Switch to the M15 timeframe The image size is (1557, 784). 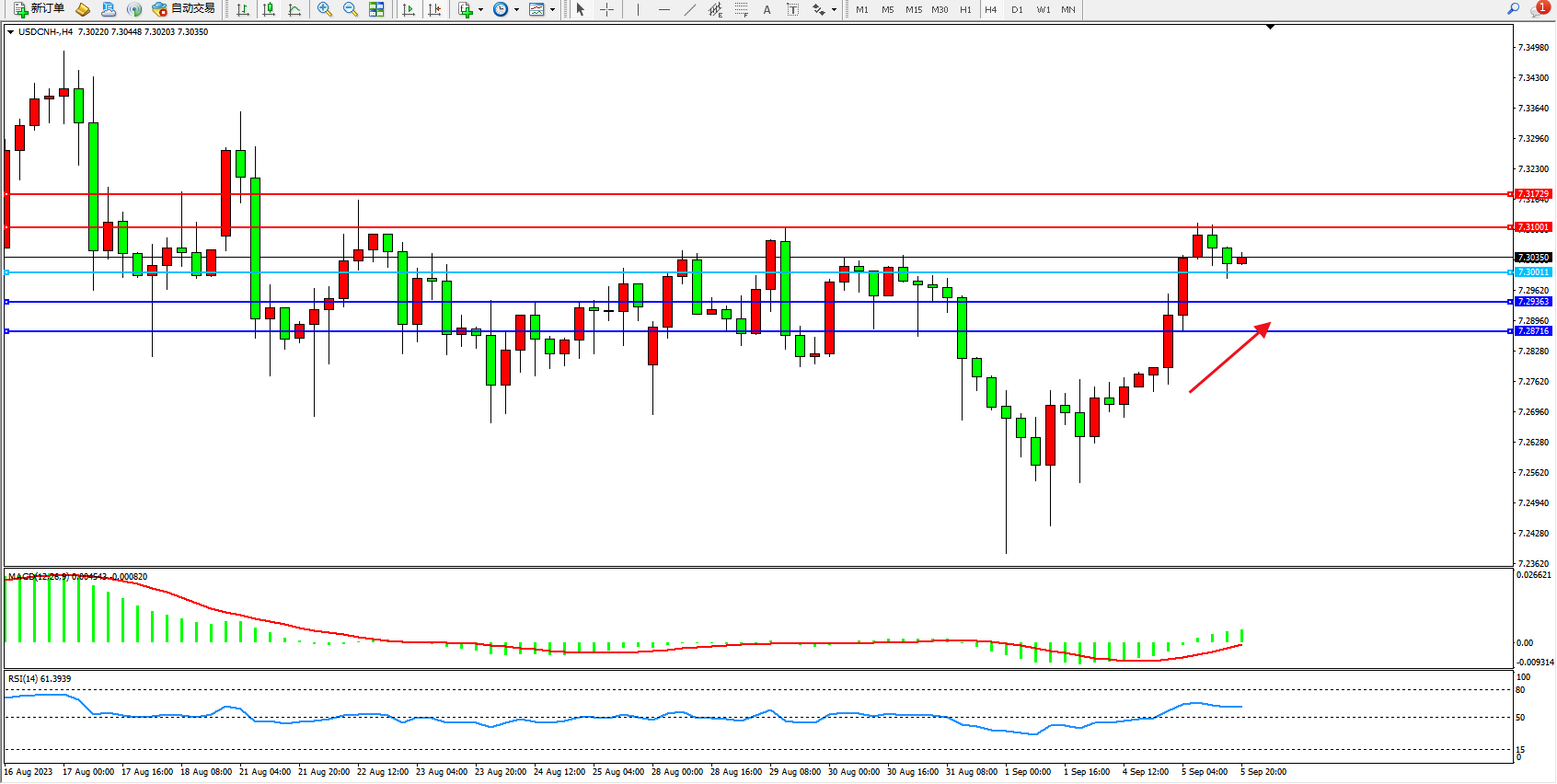point(913,9)
